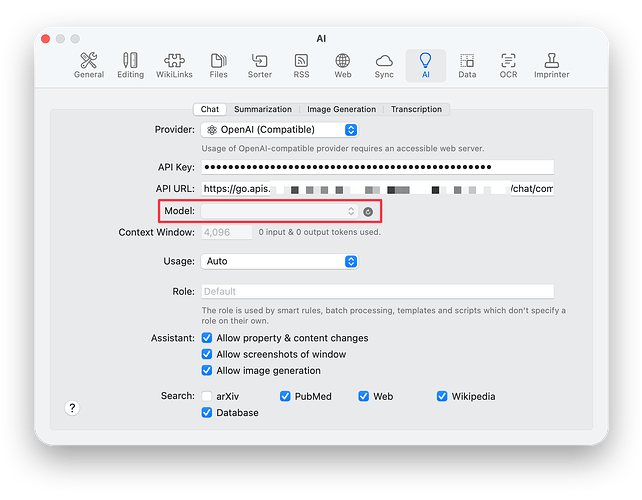Open the Sync cloud icon
The width and height of the screenshot is (642, 500).
[384, 66]
